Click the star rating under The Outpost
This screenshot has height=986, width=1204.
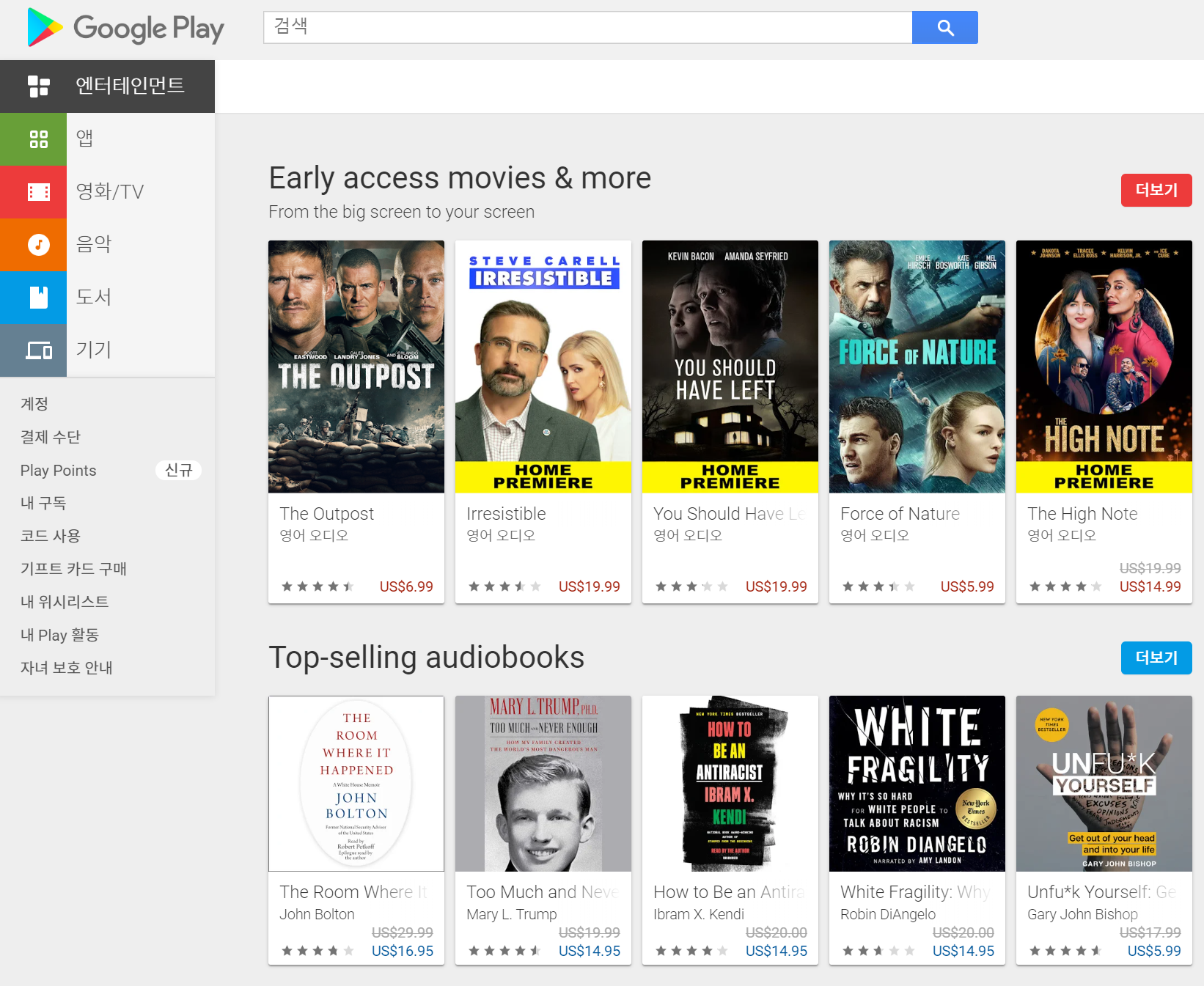pos(317,586)
